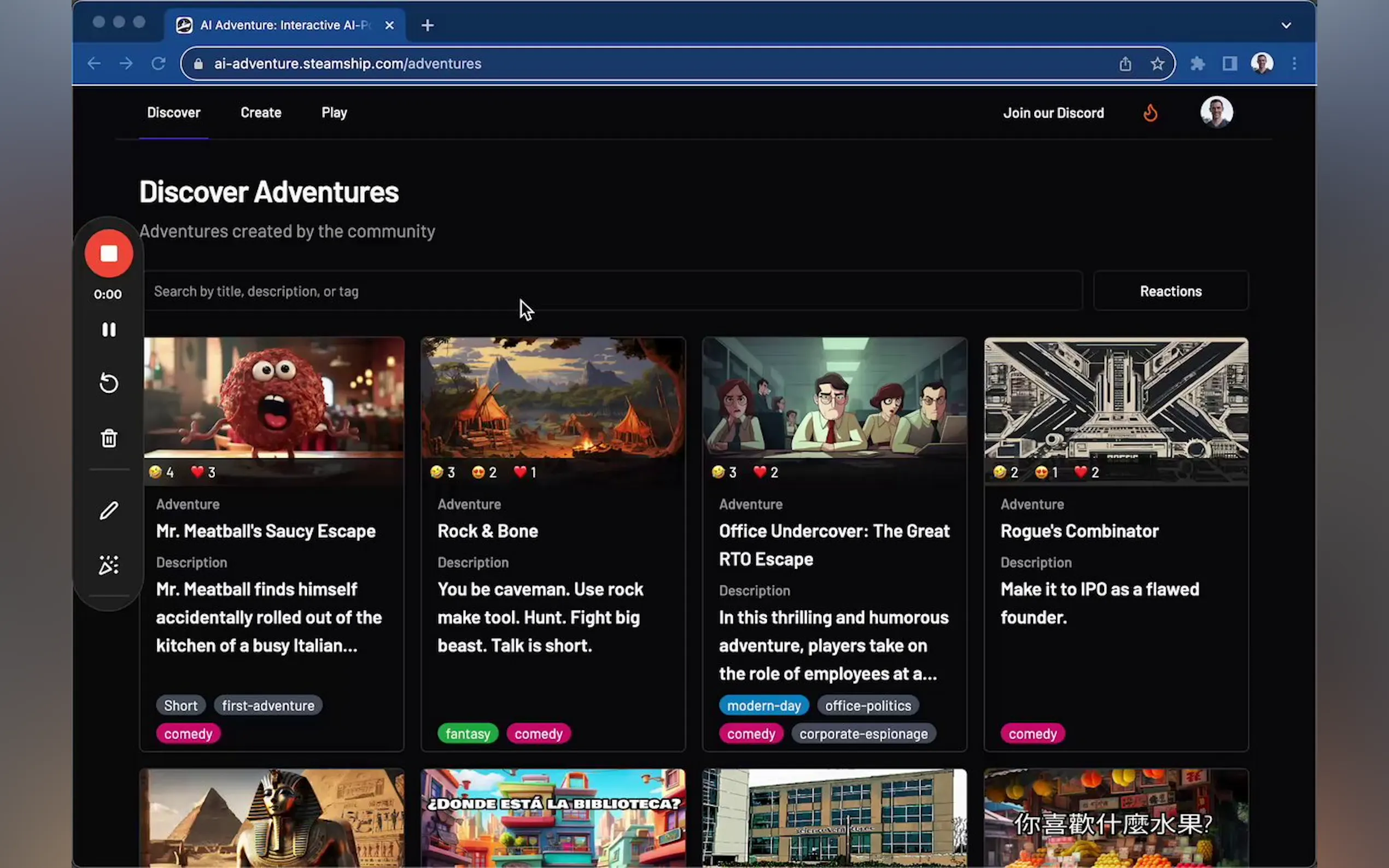This screenshot has width=1389, height=868.
Task: Click Join our Discord link
Action: (1053, 113)
